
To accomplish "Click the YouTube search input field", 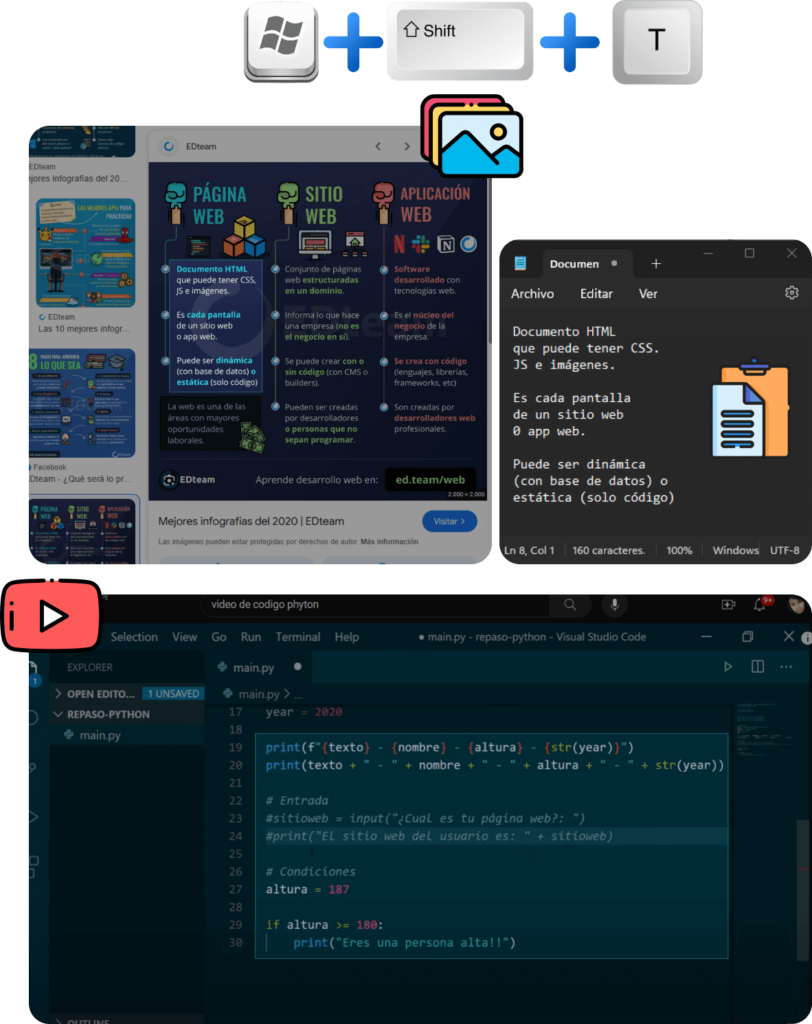I will (375, 605).
